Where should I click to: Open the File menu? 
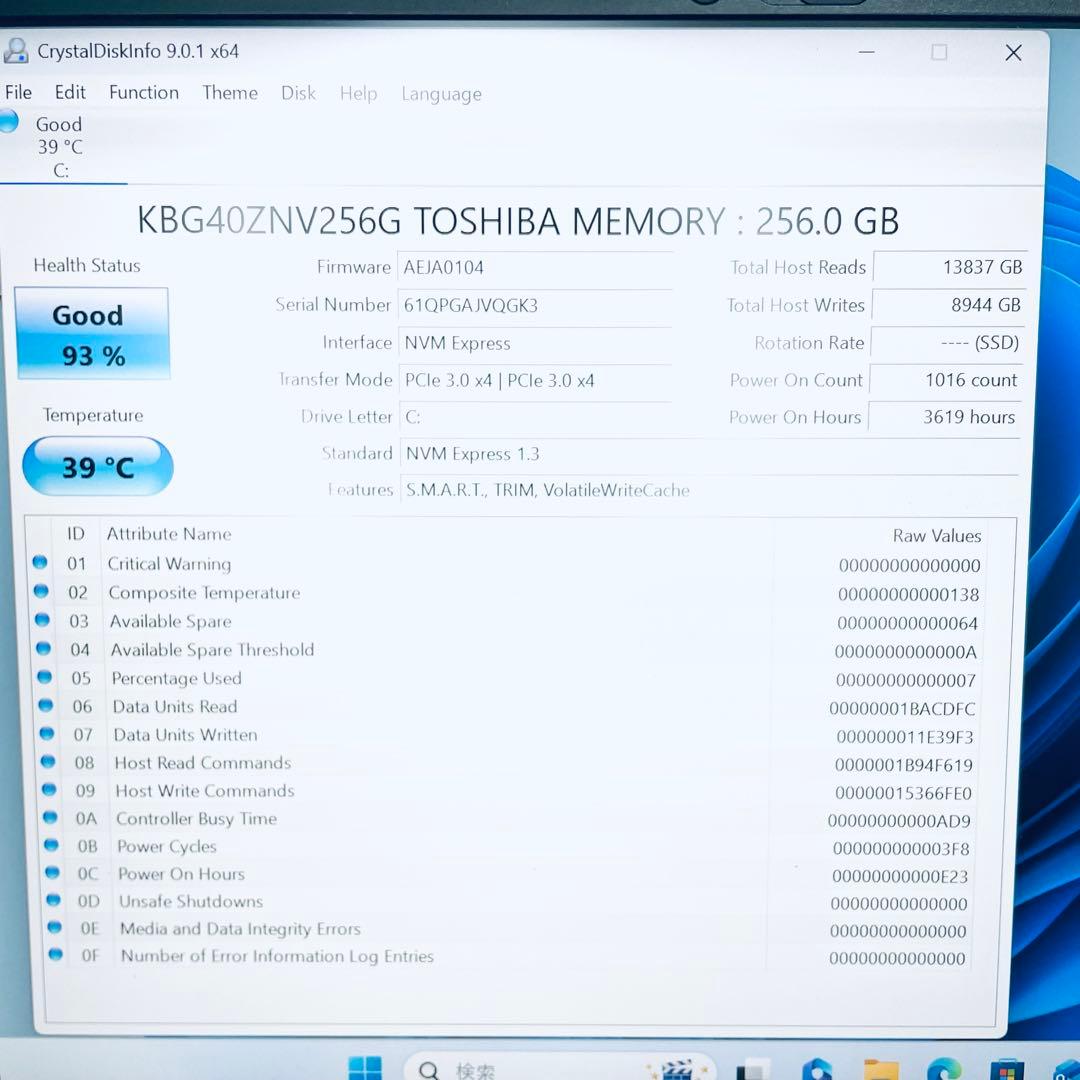[x=18, y=91]
